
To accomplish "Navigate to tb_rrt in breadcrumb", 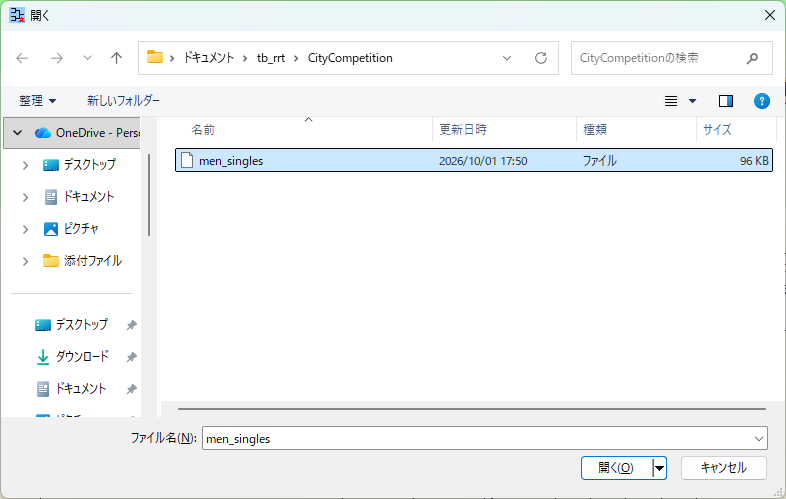I will point(271,58).
